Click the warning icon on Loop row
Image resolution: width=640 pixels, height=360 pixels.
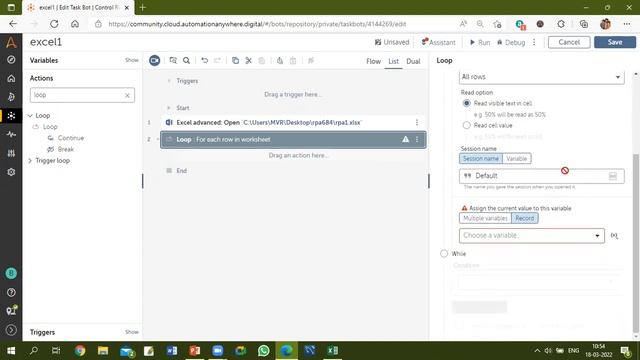[x=405, y=140]
